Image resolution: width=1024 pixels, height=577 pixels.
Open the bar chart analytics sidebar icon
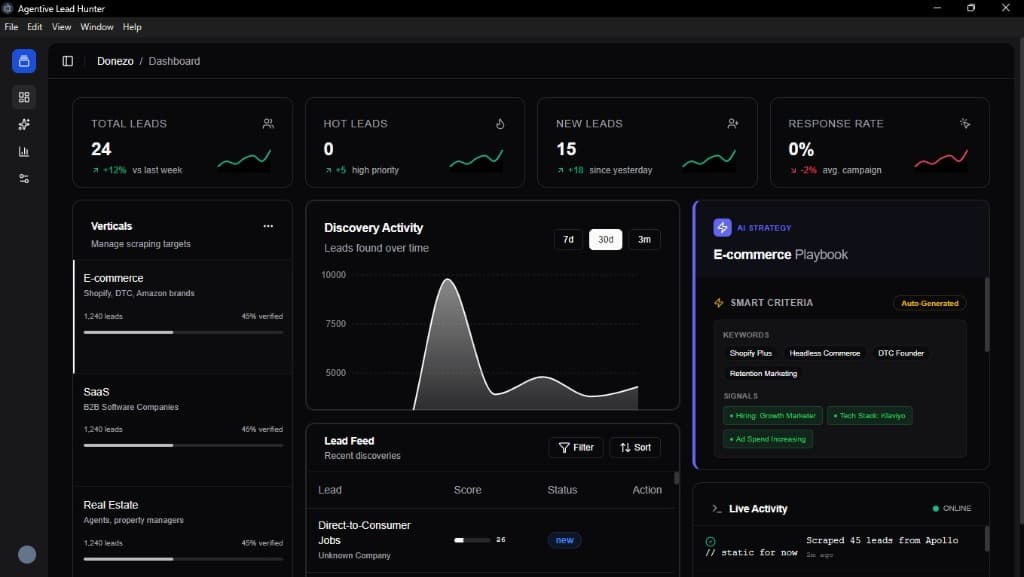24,151
